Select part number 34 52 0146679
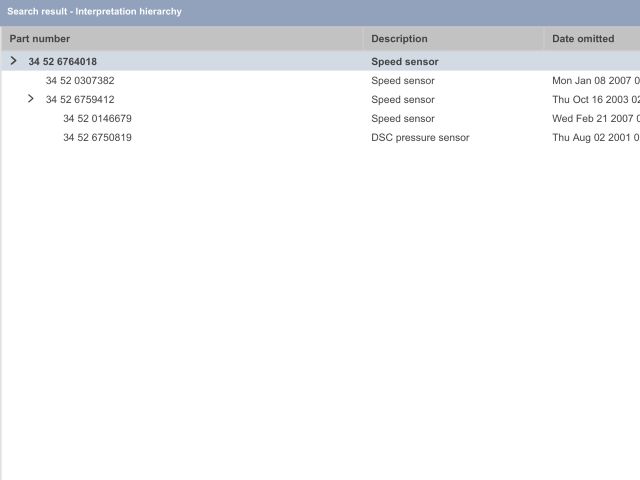 pos(97,119)
